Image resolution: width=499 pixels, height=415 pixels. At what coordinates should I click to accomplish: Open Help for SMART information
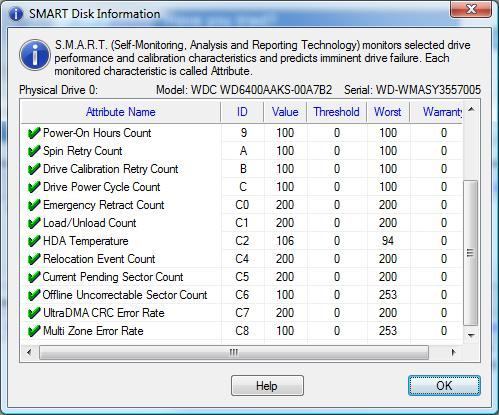click(267, 386)
